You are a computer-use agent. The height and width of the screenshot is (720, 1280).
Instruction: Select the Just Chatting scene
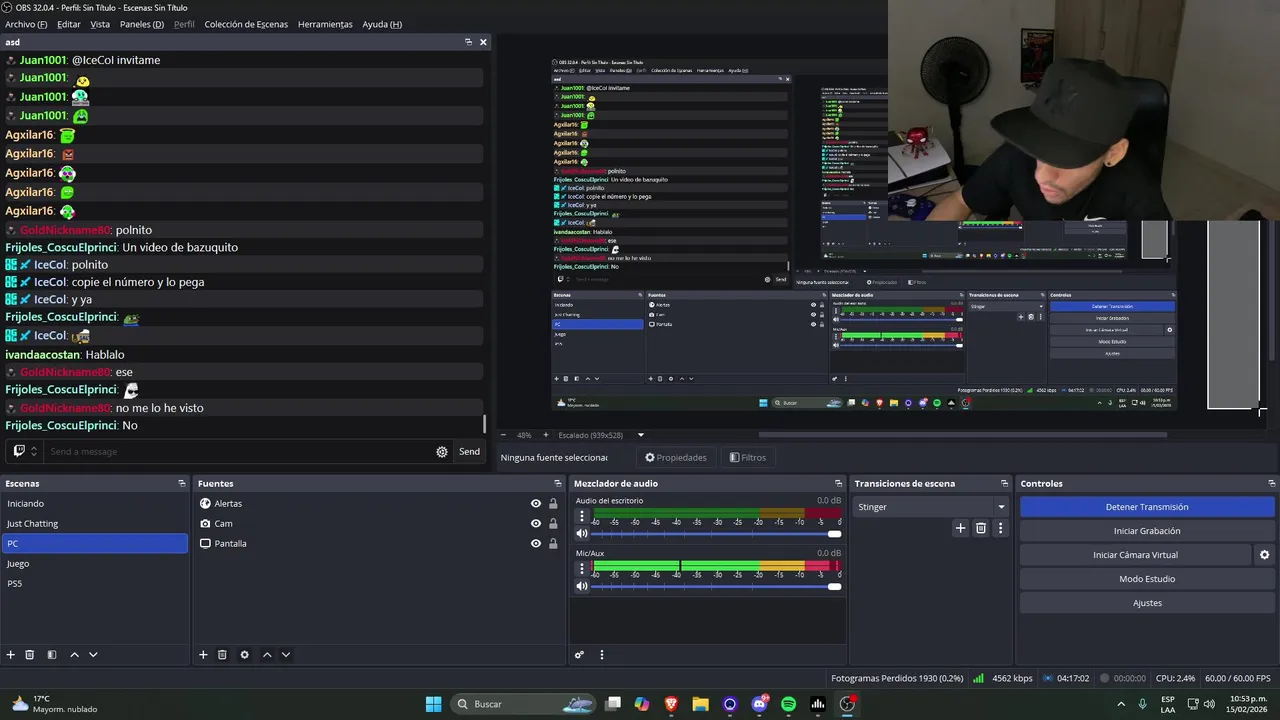pyautogui.click(x=94, y=524)
